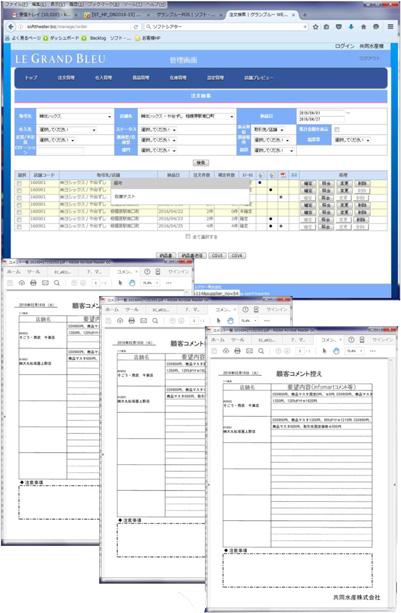
Task: Go back with the Firefox back arrow
Action: (11, 27)
